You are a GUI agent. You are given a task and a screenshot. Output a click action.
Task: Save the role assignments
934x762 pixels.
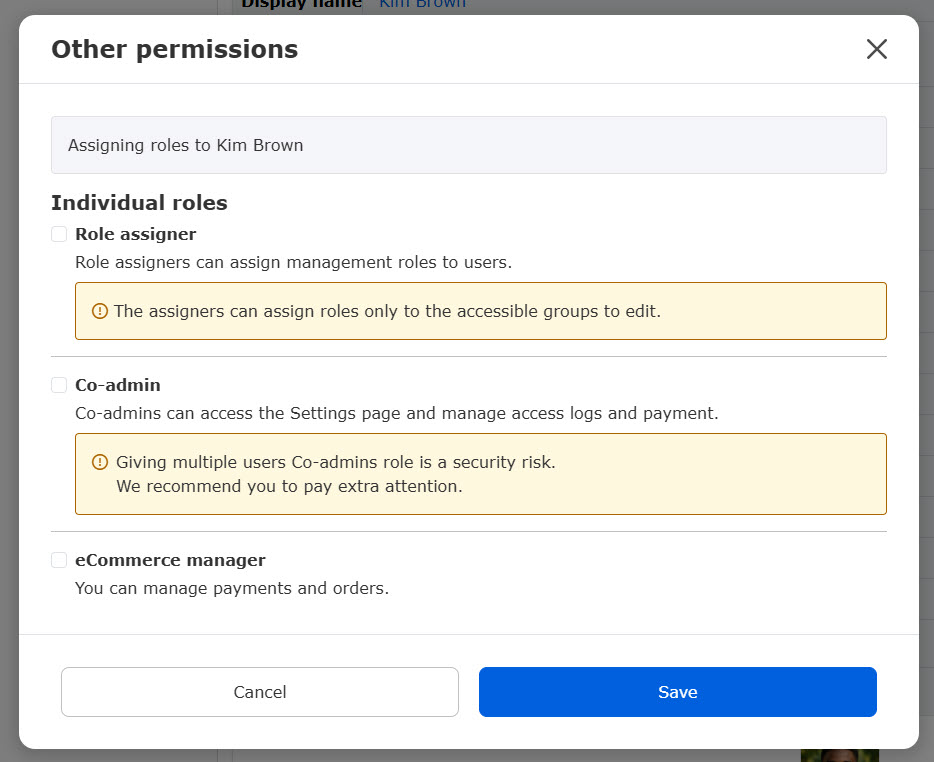(x=677, y=692)
